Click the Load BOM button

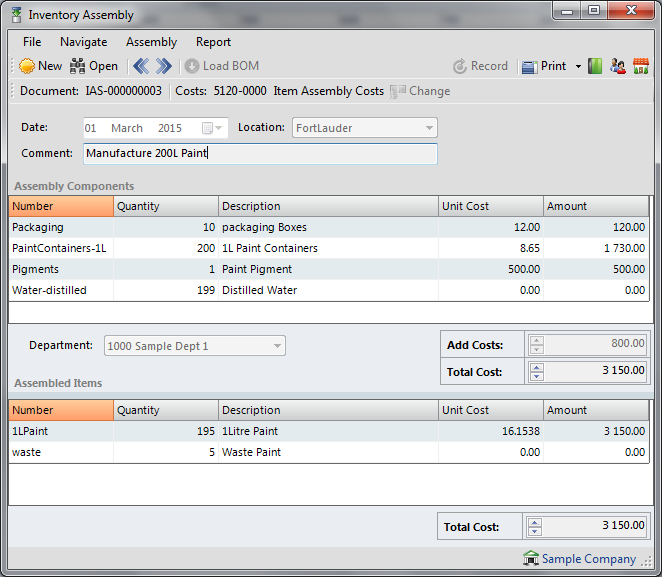click(x=222, y=66)
